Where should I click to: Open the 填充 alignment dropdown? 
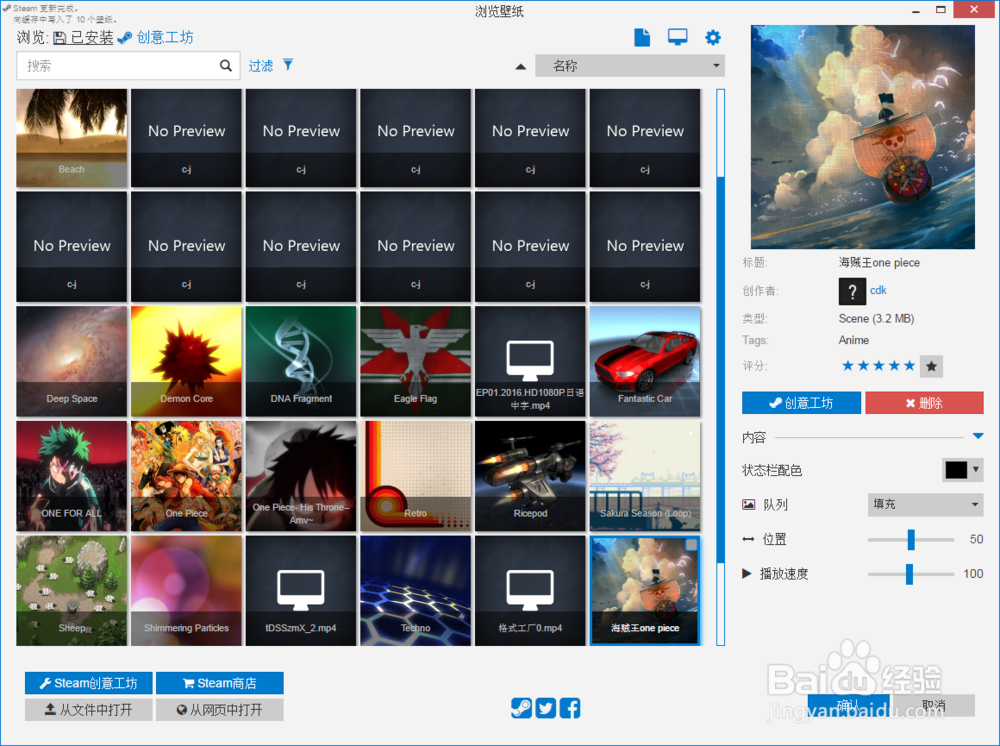pos(925,504)
